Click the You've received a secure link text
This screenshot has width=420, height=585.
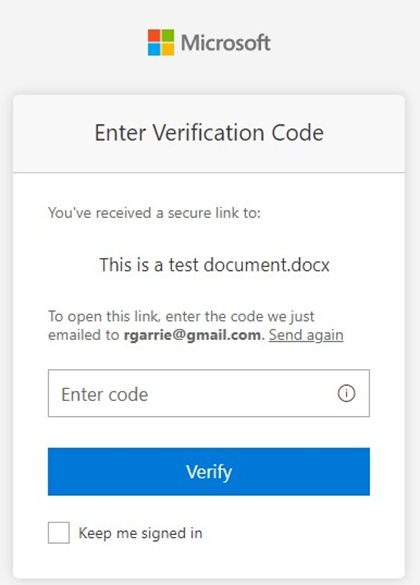[154, 213]
